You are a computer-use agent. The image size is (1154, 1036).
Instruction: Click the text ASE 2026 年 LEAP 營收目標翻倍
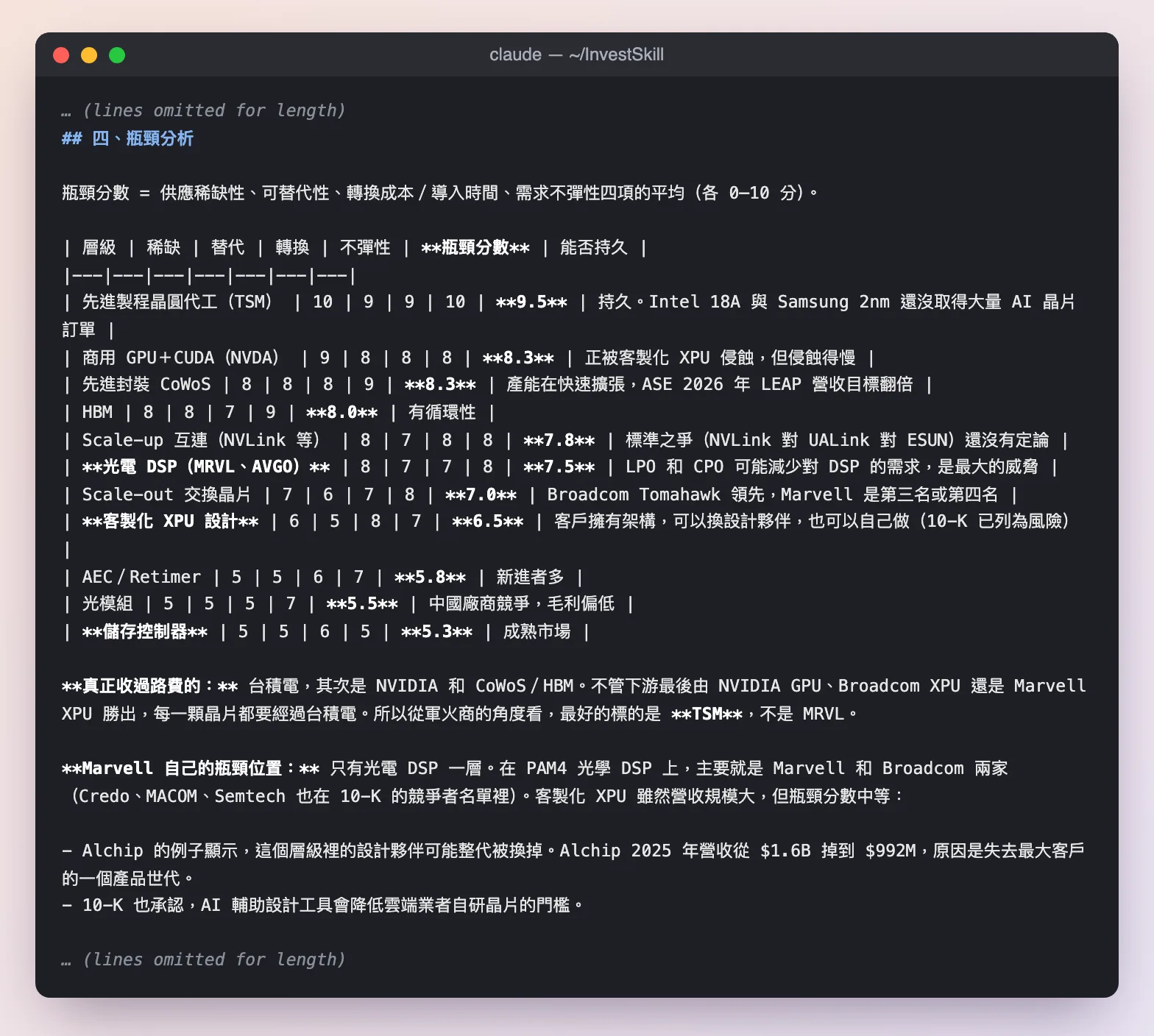coord(777,384)
